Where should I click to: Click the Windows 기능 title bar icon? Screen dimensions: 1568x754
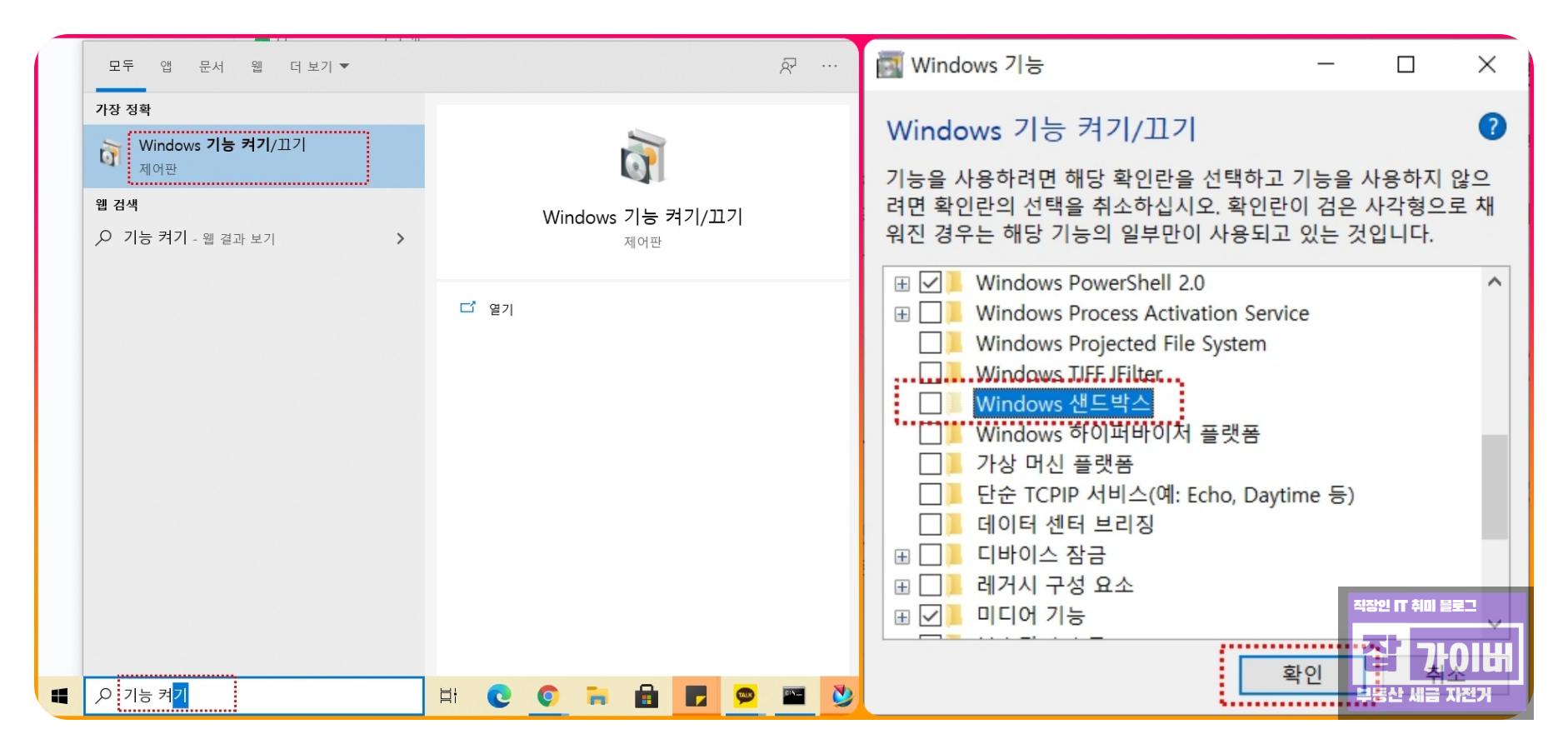(889, 65)
